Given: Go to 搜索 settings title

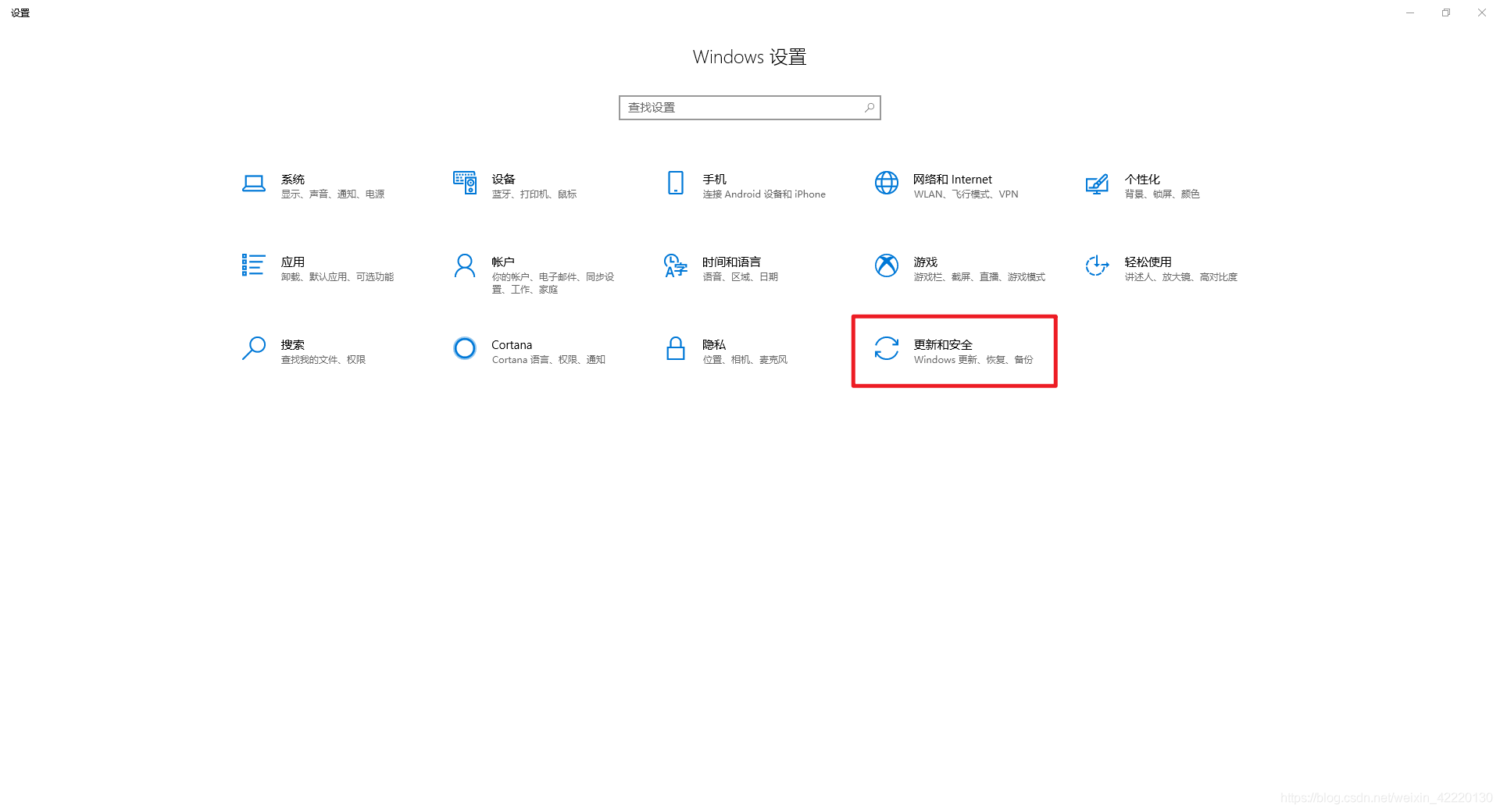Looking at the screenshot, I should tap(293, 345).
